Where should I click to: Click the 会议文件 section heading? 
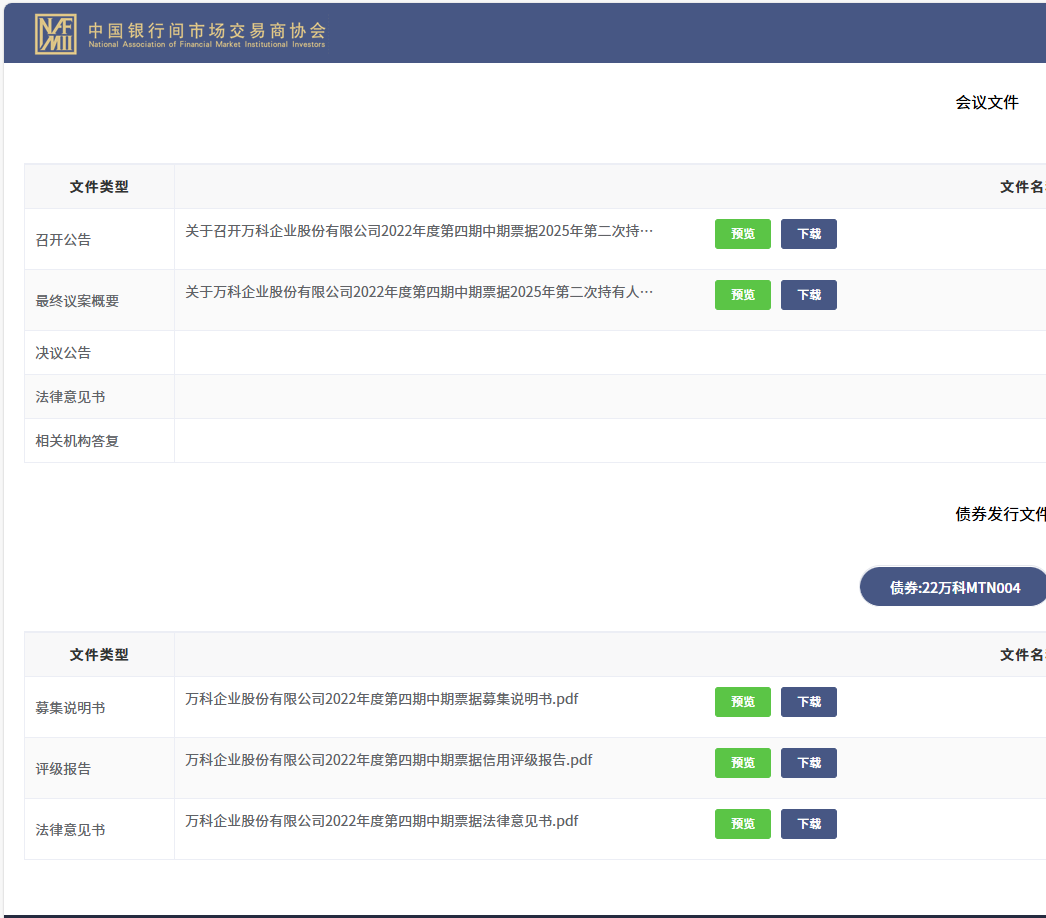tap(987, 102)
